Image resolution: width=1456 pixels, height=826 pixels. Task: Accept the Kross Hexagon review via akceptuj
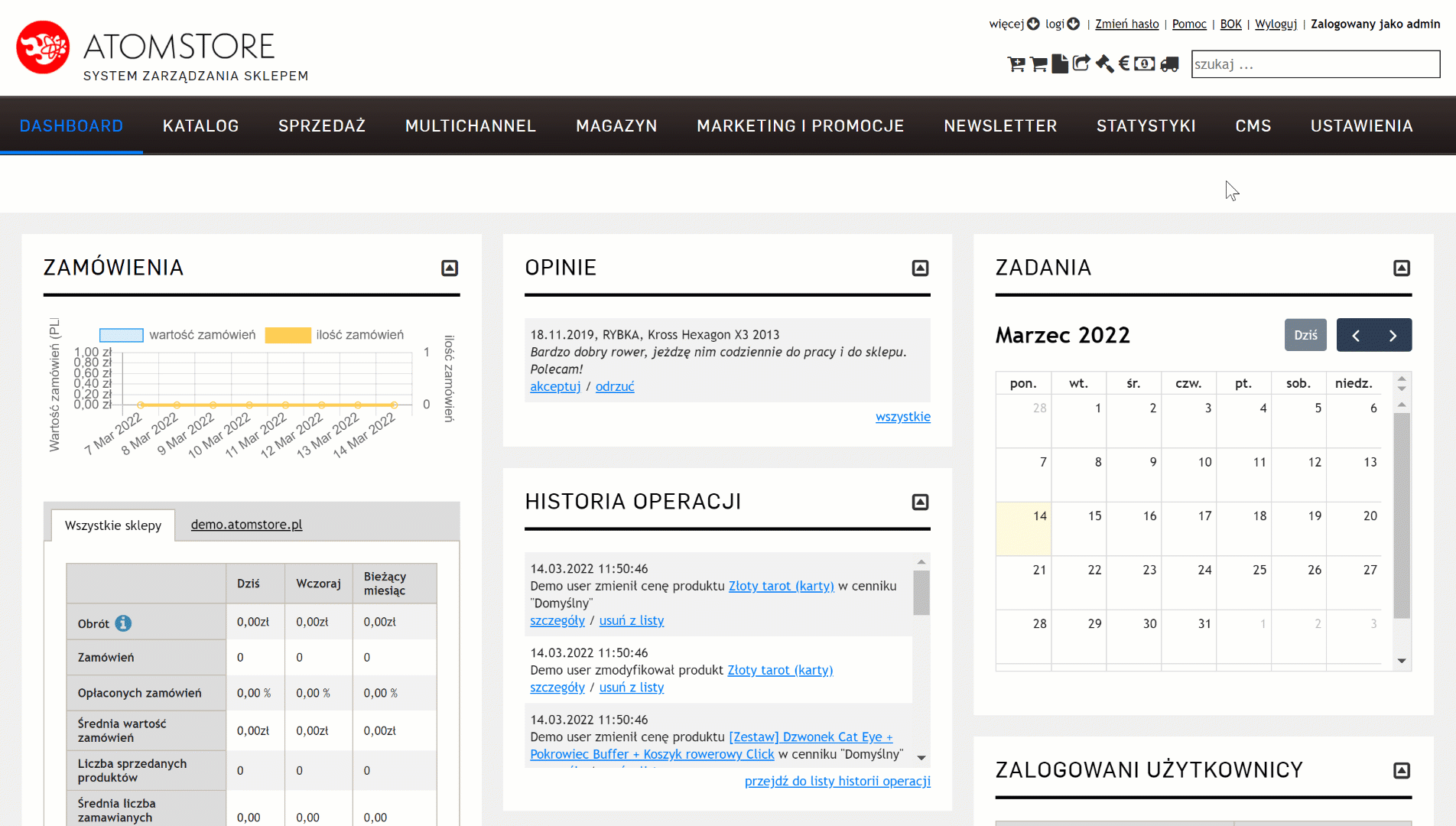[555, 386]
